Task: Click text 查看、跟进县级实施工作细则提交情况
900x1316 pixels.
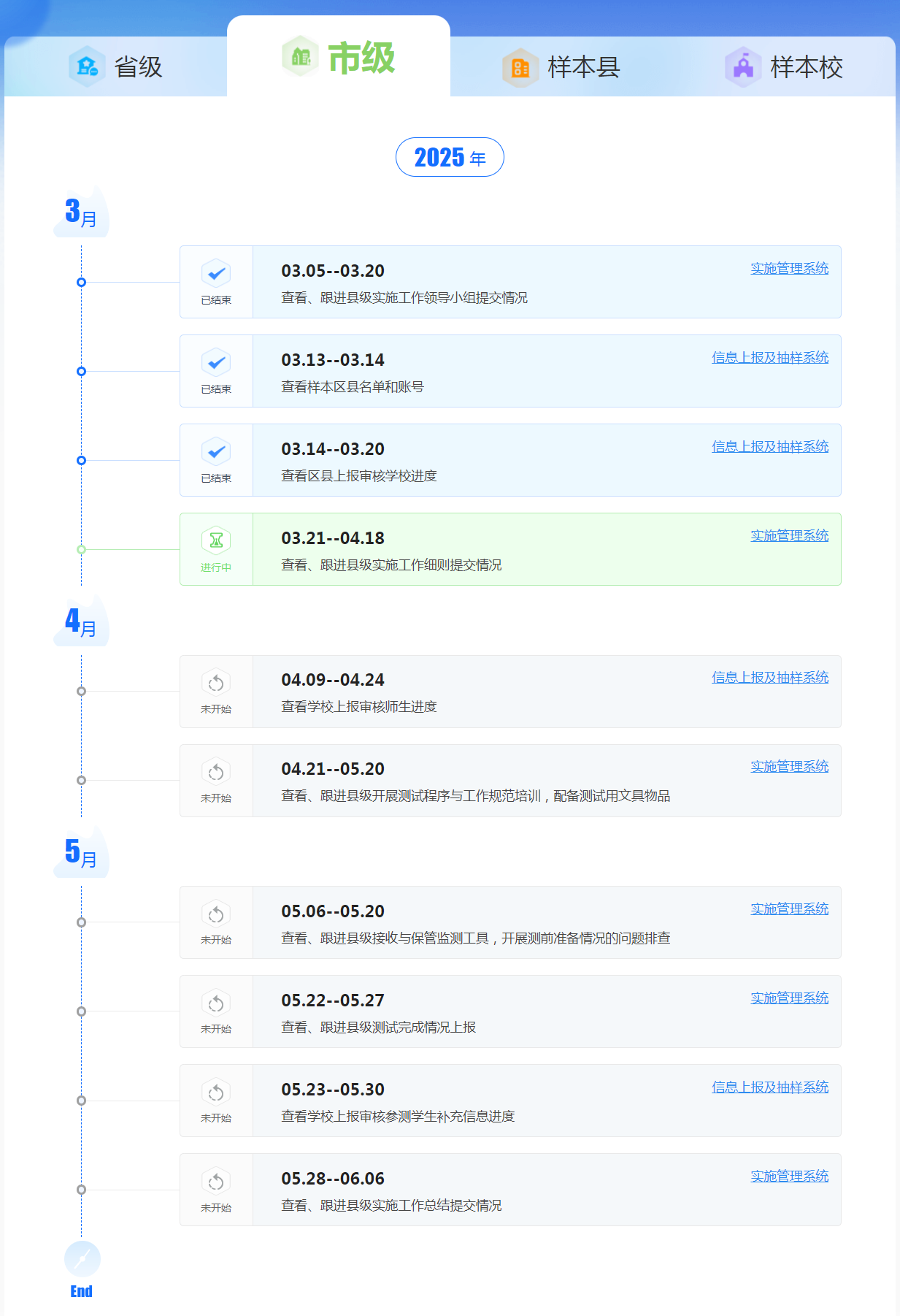Action: tap(391, 565)
